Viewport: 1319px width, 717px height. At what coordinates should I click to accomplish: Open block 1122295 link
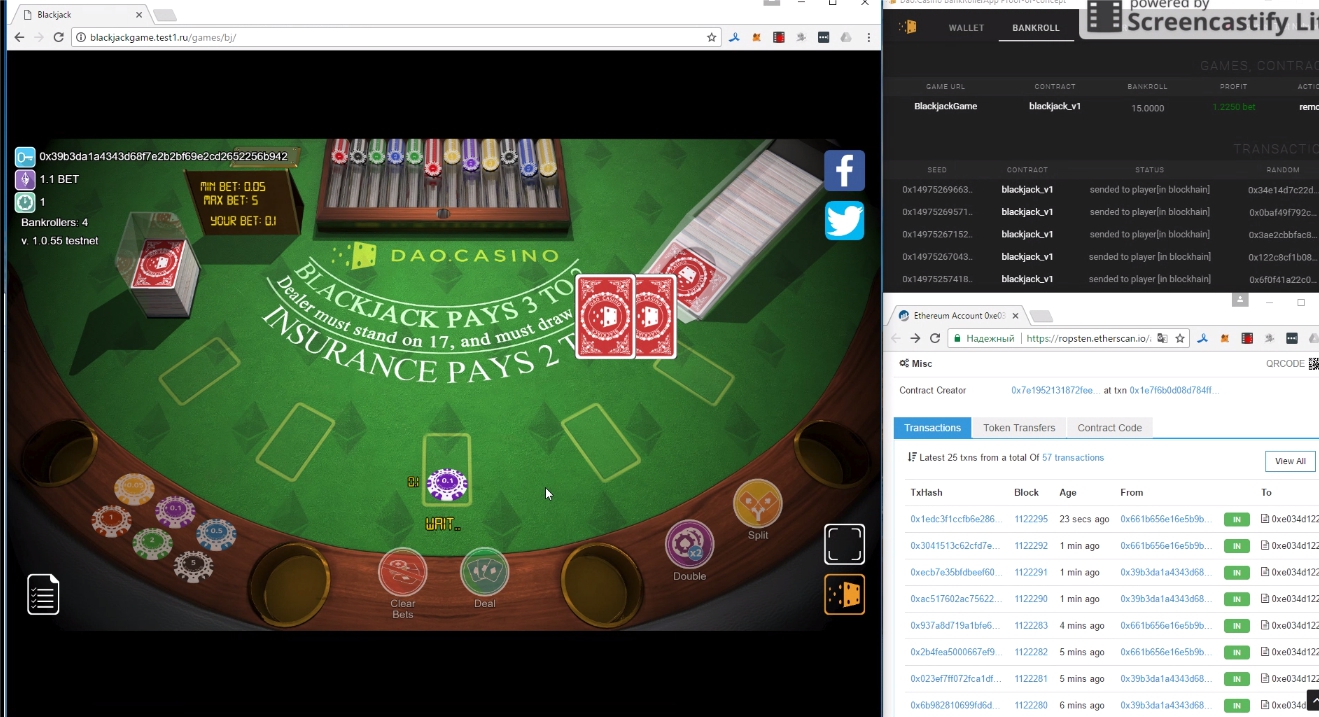(x=1031, y=520)
